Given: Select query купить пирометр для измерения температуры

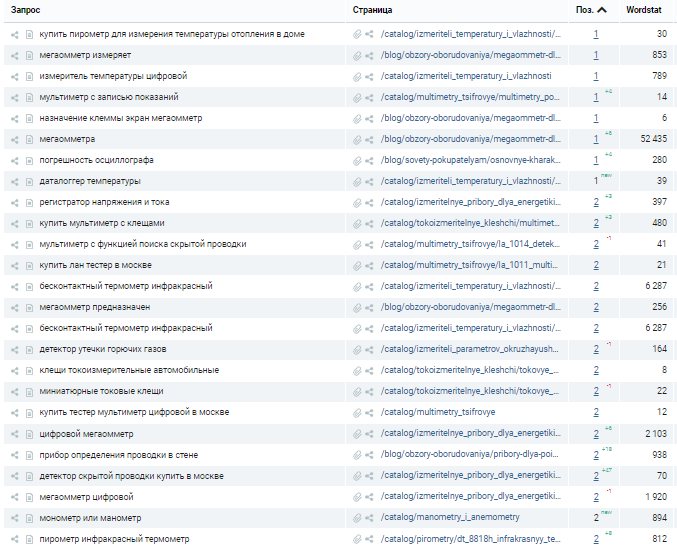Looking at the screenshot, I should click(x=172, y=34).
